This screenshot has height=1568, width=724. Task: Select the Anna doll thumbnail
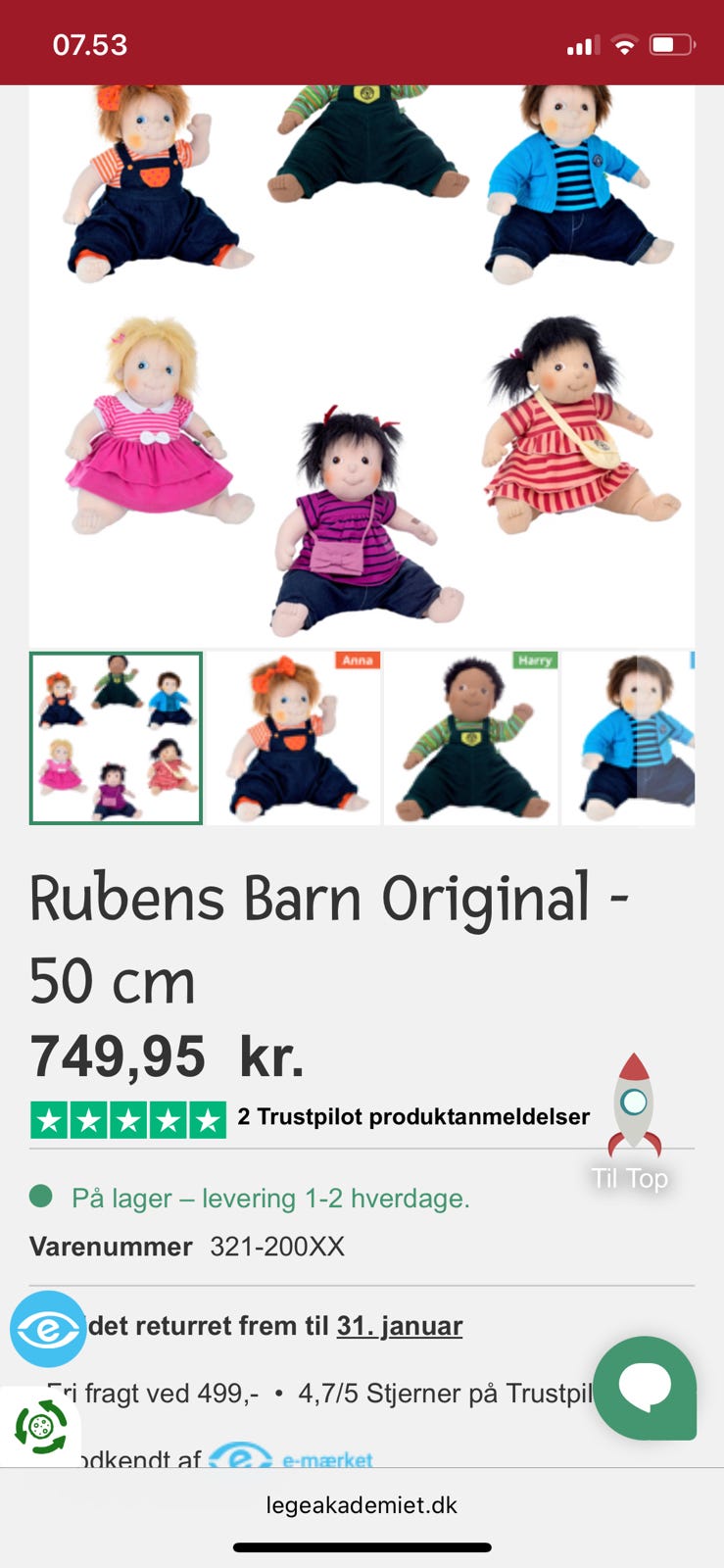click(x=294, y=738)
